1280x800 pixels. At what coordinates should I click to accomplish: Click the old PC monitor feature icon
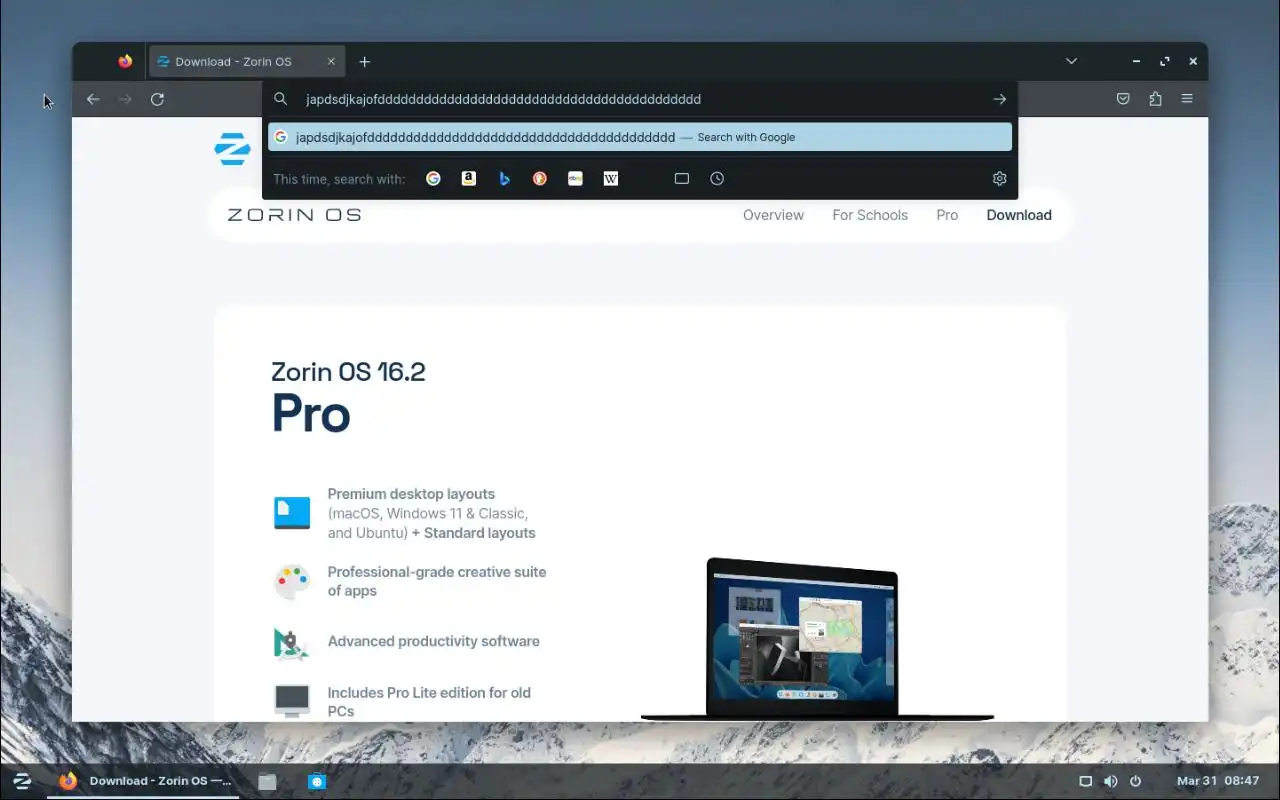coord(292,700)
